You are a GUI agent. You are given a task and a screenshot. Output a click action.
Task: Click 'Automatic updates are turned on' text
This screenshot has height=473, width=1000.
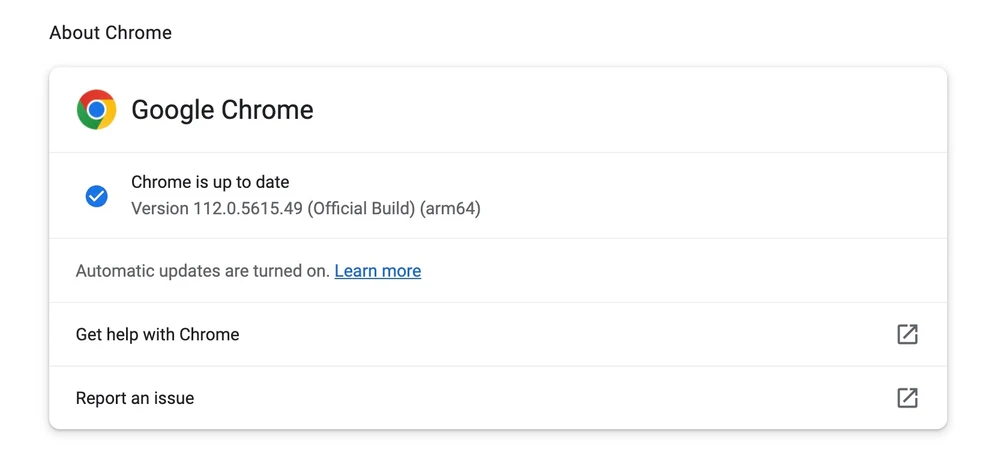point(202,271)
